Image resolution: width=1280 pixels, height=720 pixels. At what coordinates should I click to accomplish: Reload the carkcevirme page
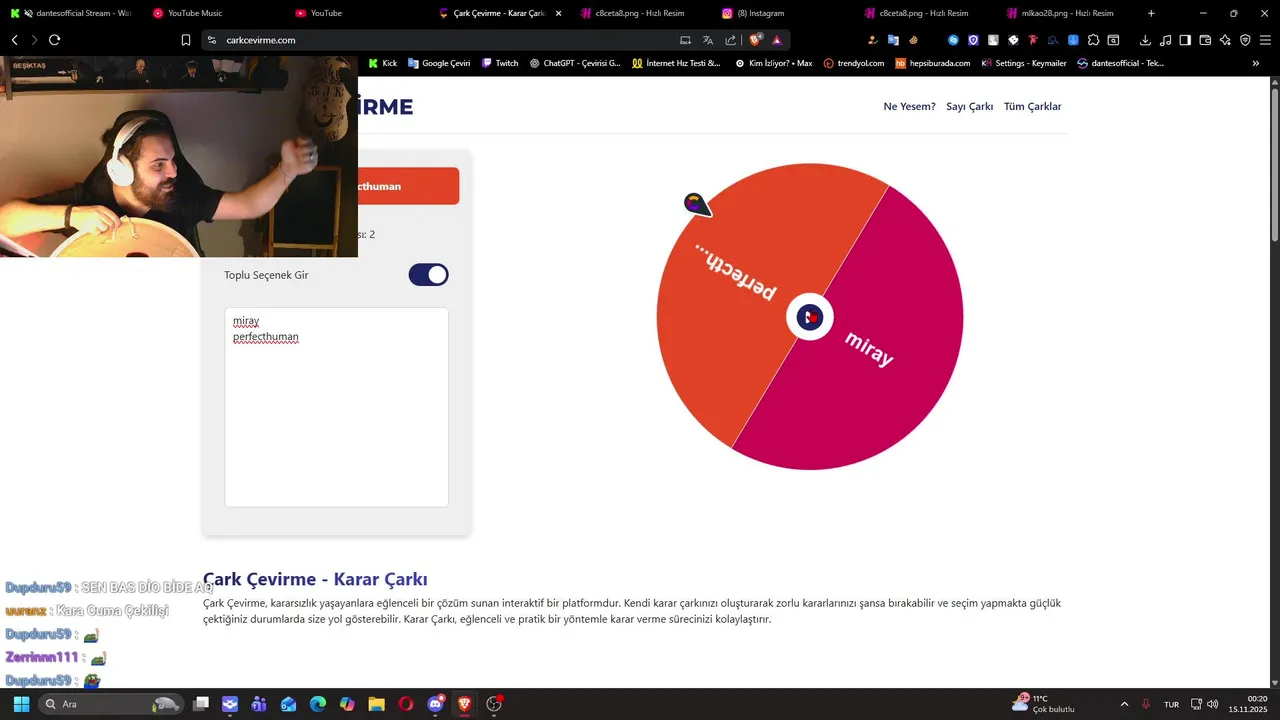54,40
